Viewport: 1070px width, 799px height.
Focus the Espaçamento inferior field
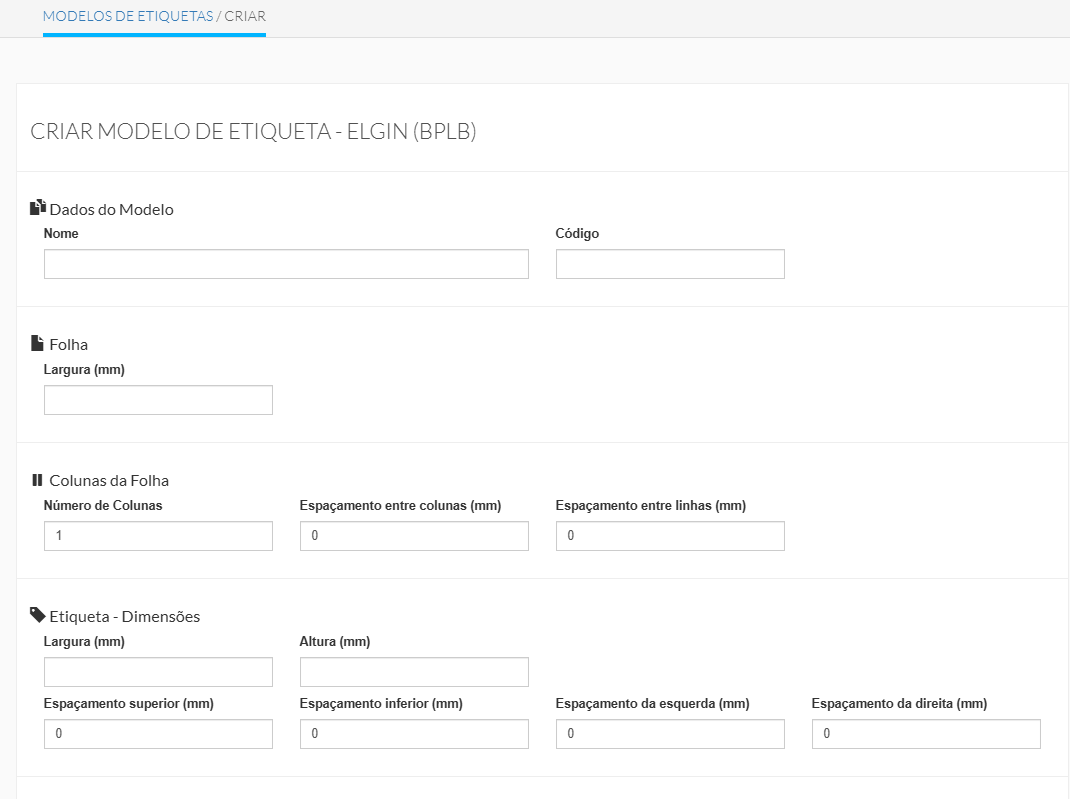coord(414,734)
